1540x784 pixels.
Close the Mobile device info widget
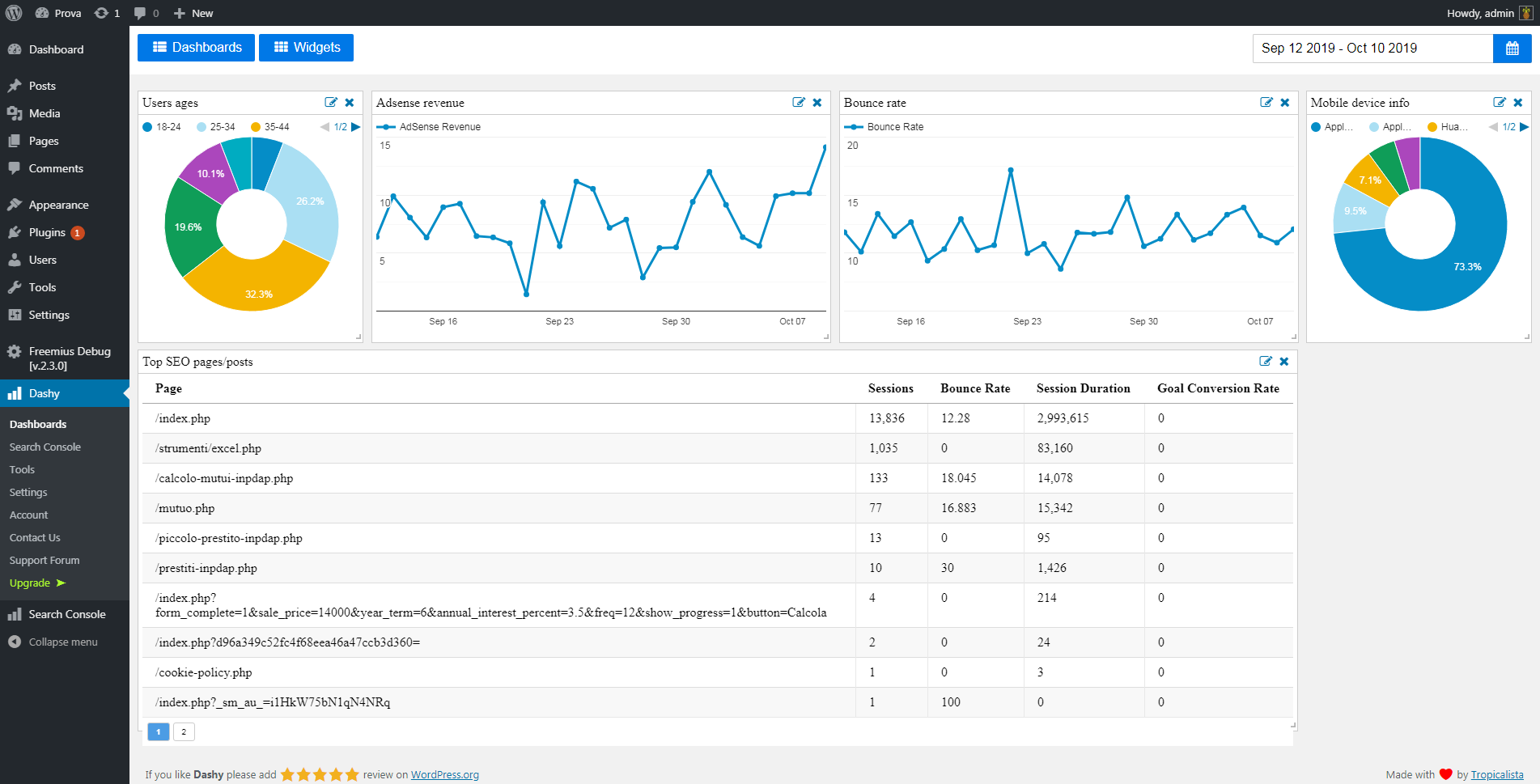tap(1518, 103)
